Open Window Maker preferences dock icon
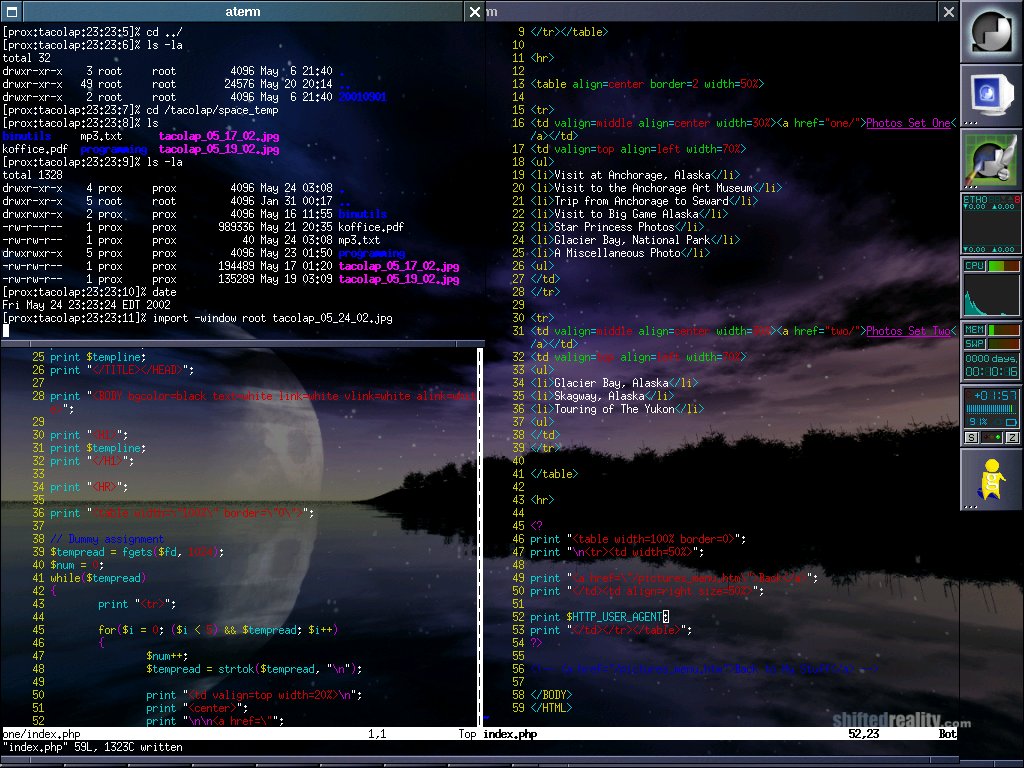The width and height of the screenshot is (1024, 768). pyautogui.click(x=991, y=159)
